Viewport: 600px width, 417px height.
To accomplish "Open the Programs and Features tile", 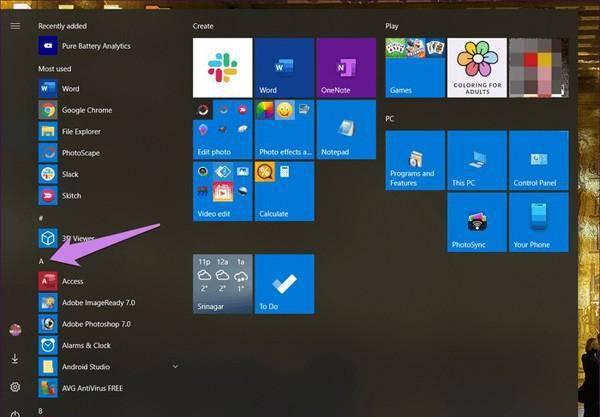I will coord(415,160).
